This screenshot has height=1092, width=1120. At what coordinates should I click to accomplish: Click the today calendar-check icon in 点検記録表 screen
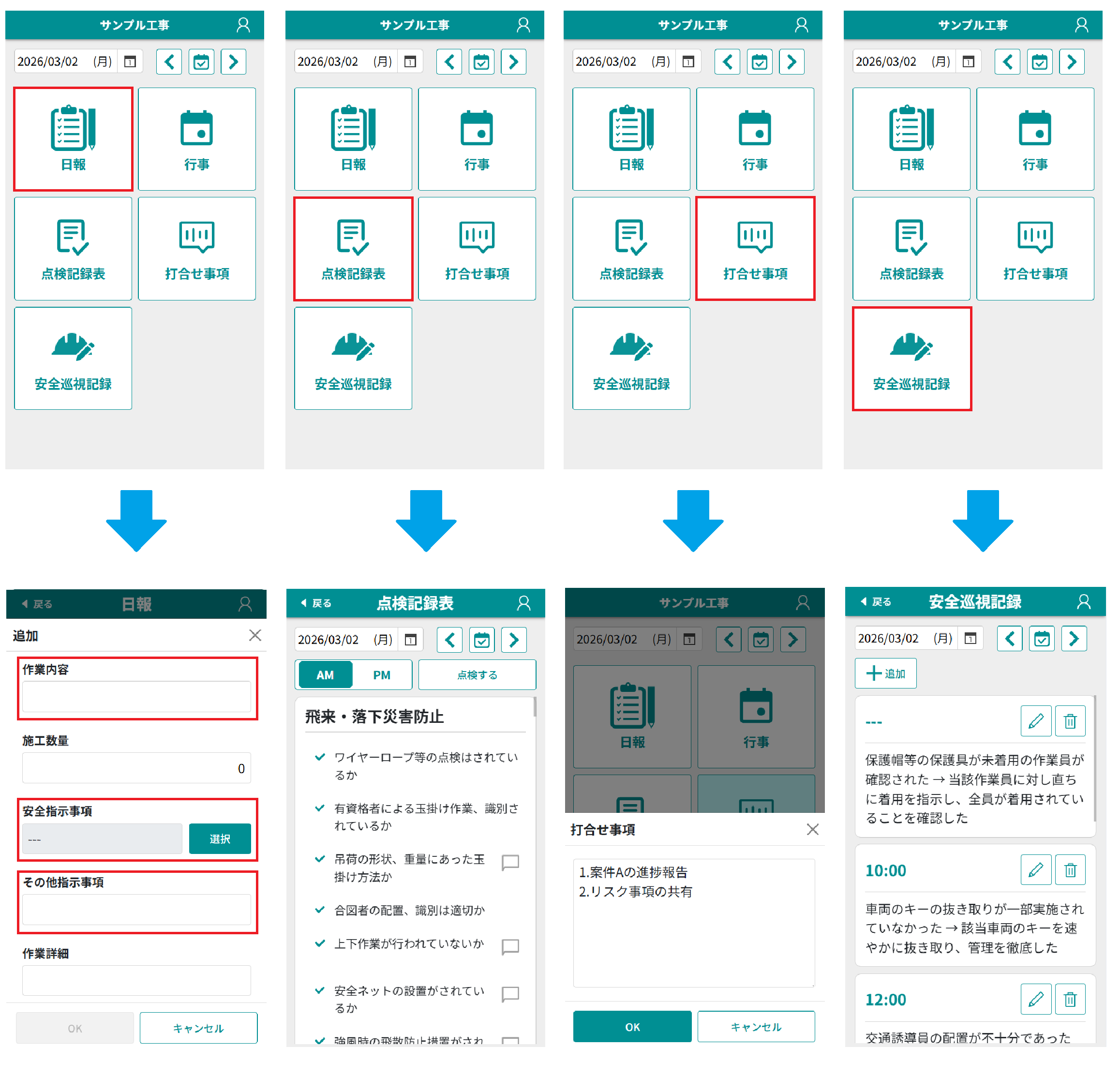pyautogui.click(x=481, y=640)
